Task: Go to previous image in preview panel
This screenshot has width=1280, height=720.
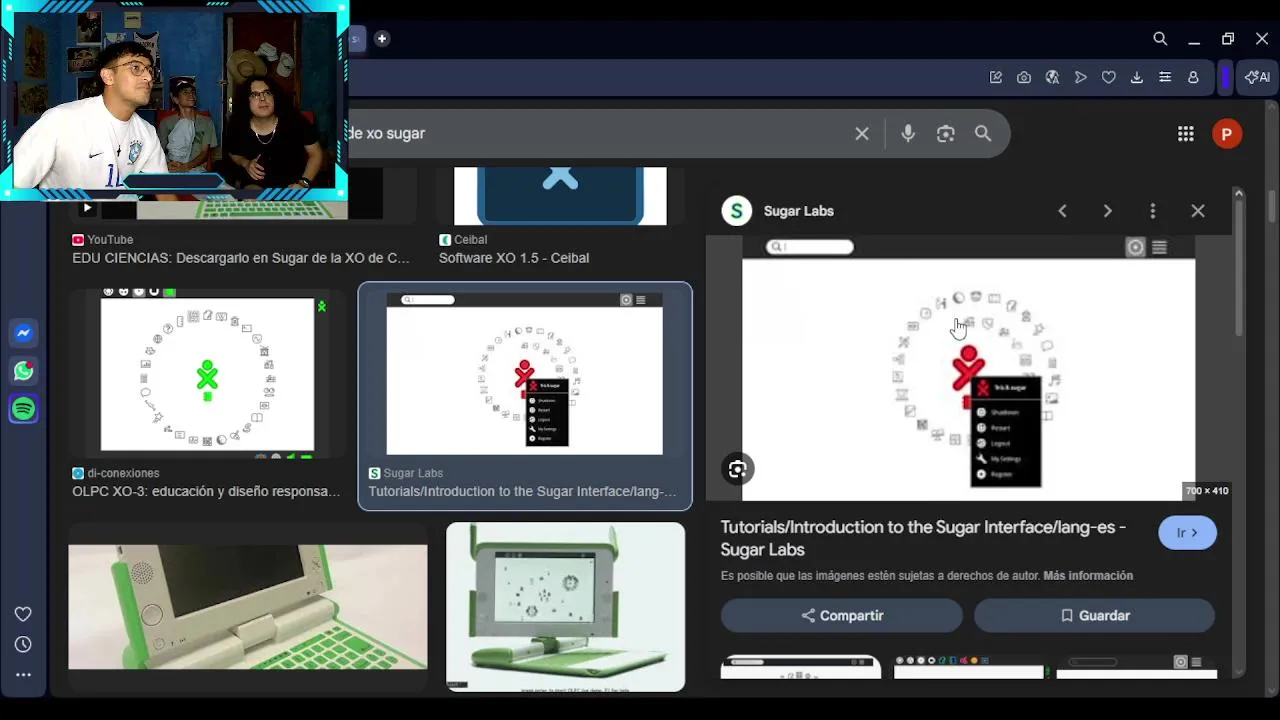Action: (1062, 211)
